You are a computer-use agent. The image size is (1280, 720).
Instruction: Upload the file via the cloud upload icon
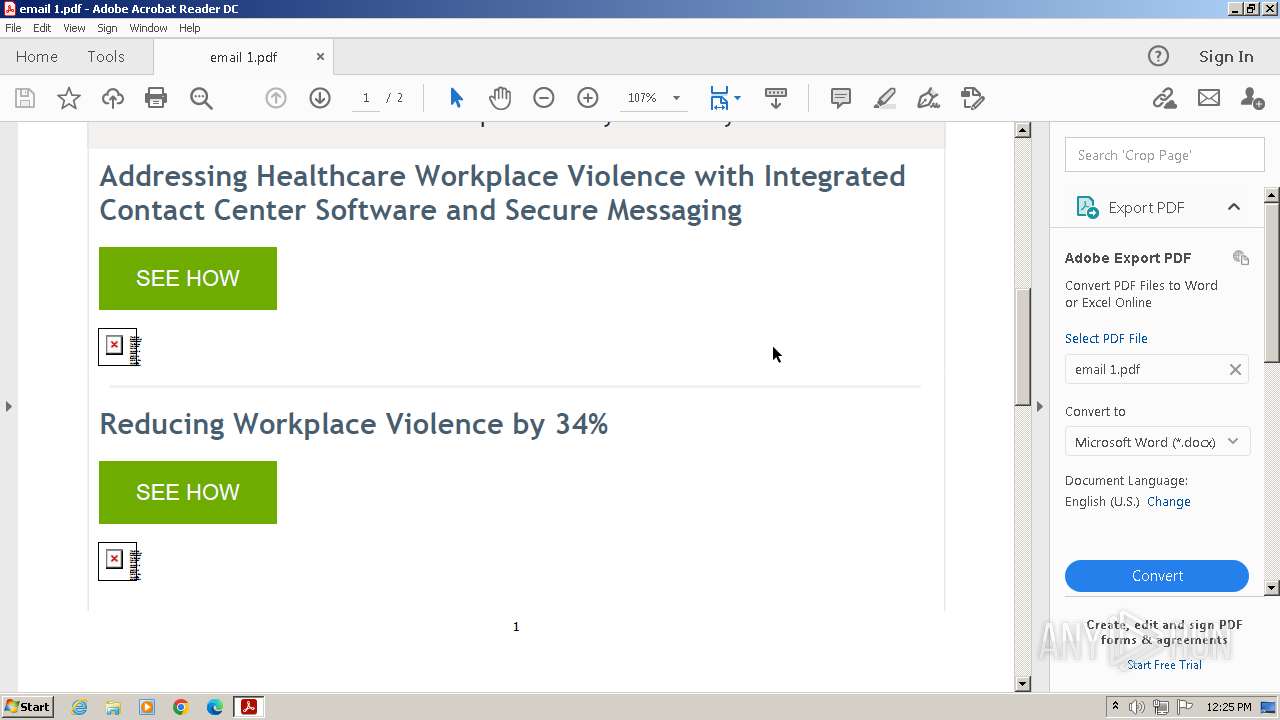pos(113,98)
